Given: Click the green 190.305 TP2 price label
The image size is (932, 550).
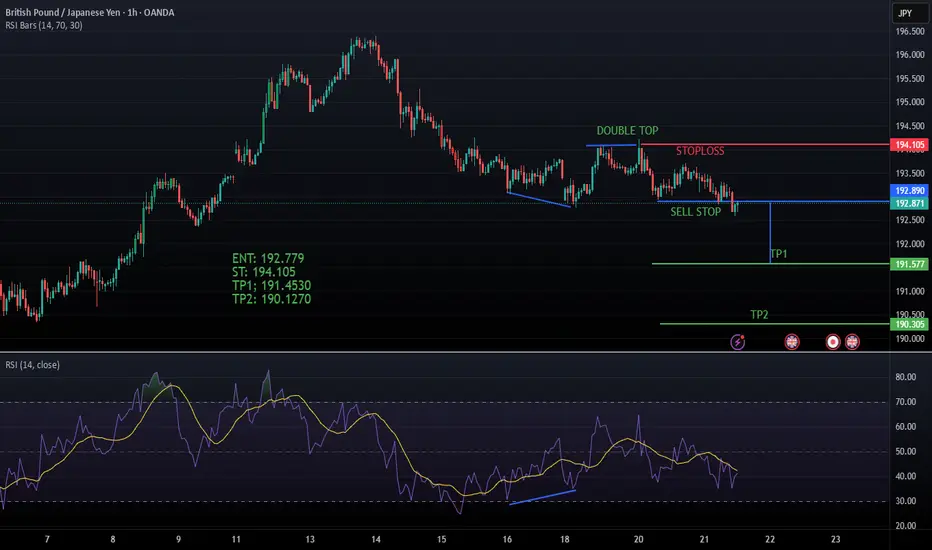Looking at the screenshot, I should pyautogui.click(x=910, y=324).
